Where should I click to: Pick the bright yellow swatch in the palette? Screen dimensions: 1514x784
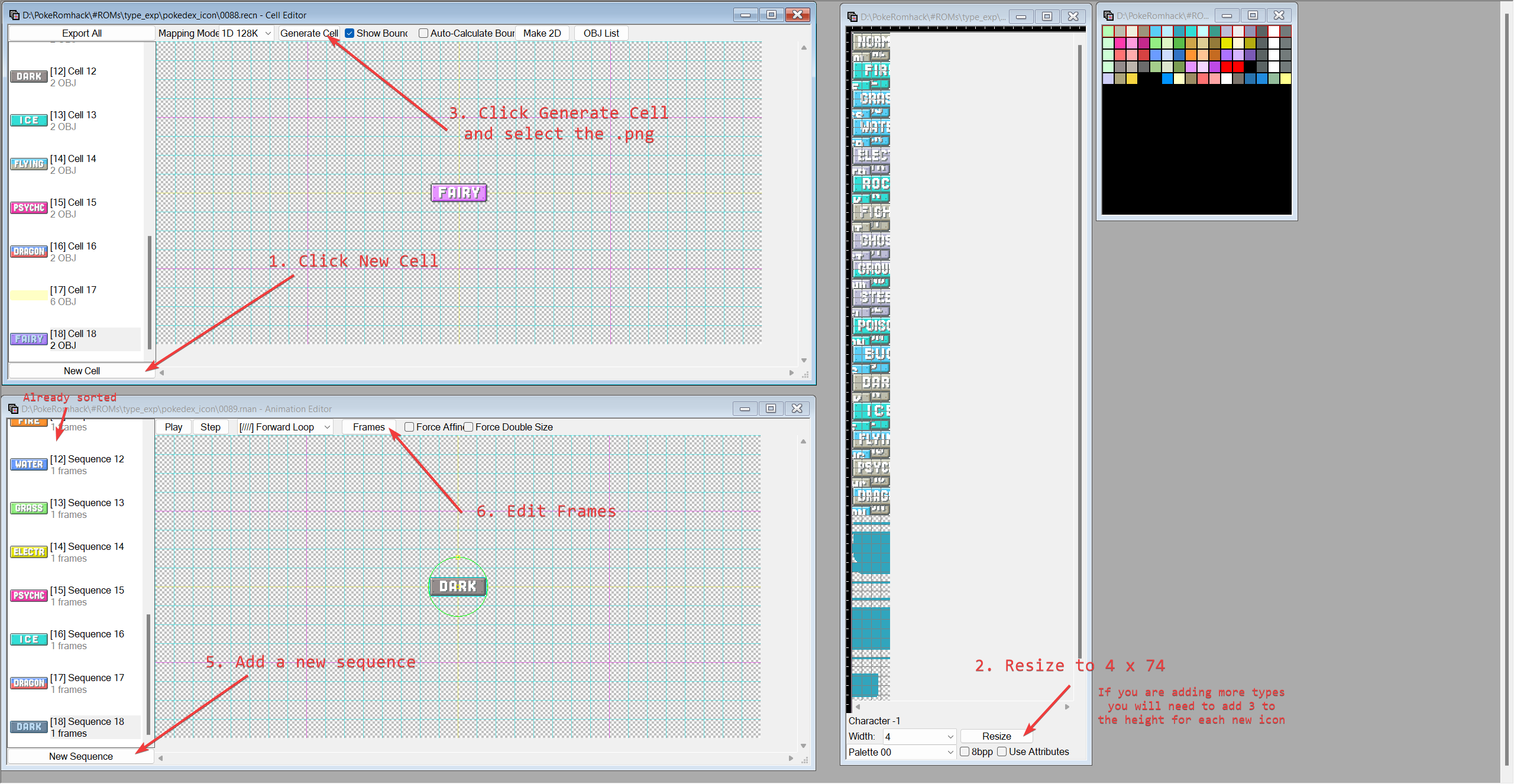pos(1227,43)
